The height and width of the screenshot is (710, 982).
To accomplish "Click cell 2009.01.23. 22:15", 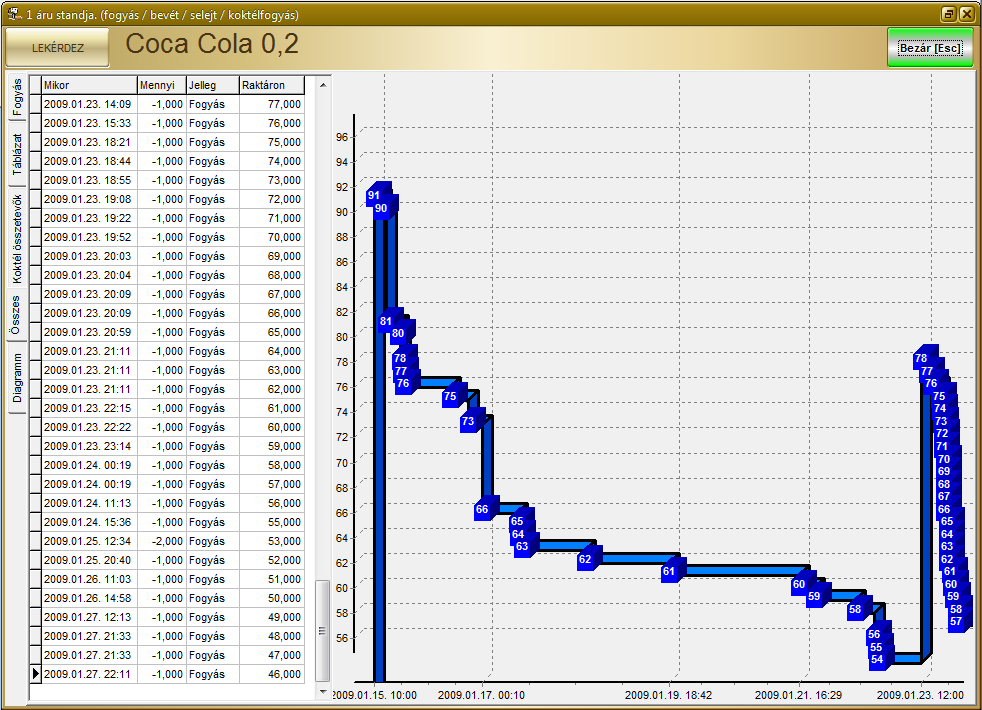I will [x=89, y=408].
